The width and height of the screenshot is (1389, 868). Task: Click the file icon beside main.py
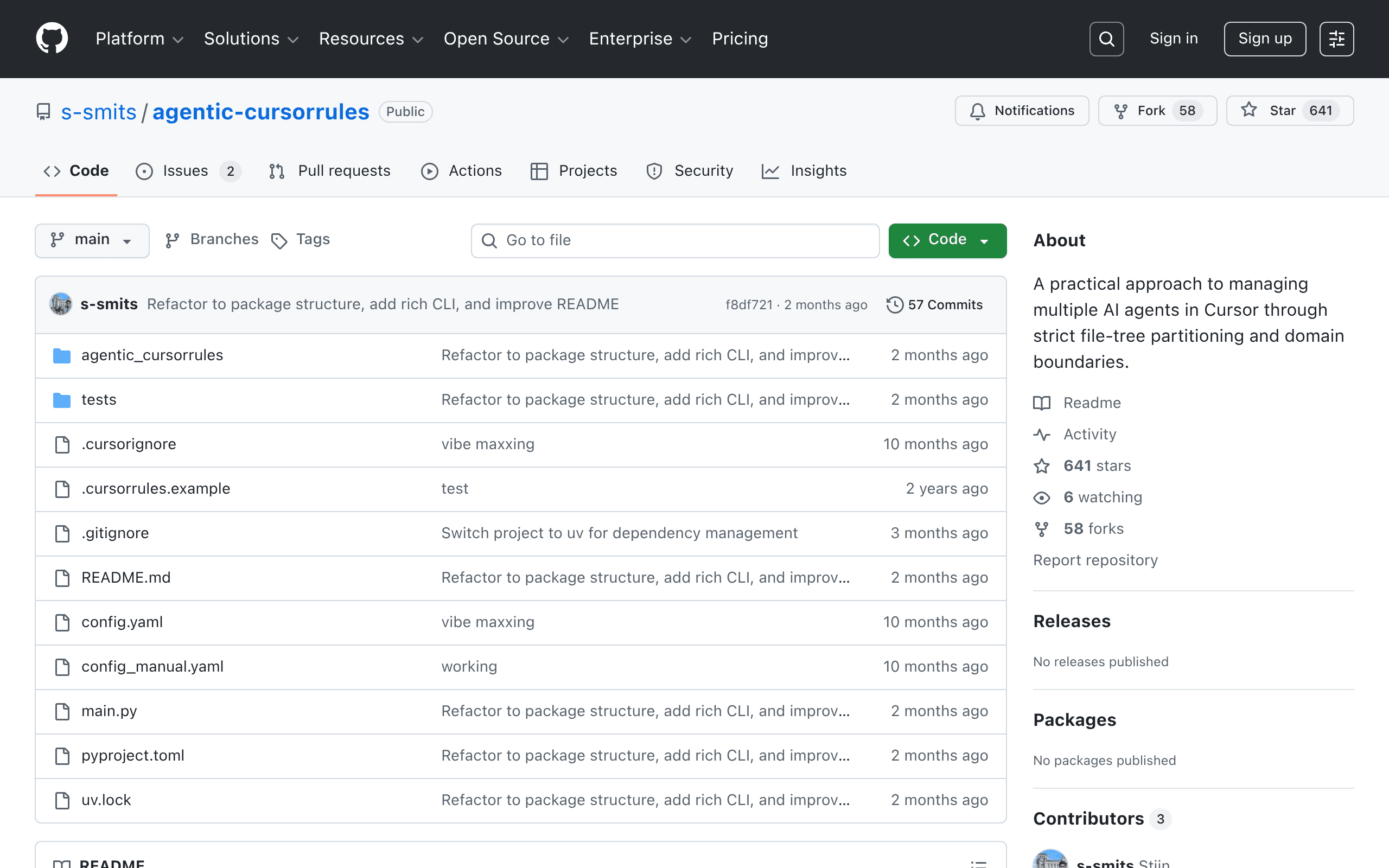point(62,711)
